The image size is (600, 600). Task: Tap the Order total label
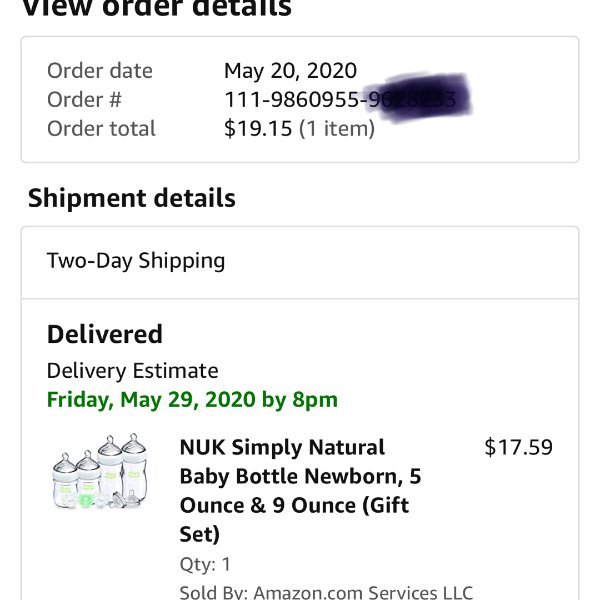tap(101, 128)
